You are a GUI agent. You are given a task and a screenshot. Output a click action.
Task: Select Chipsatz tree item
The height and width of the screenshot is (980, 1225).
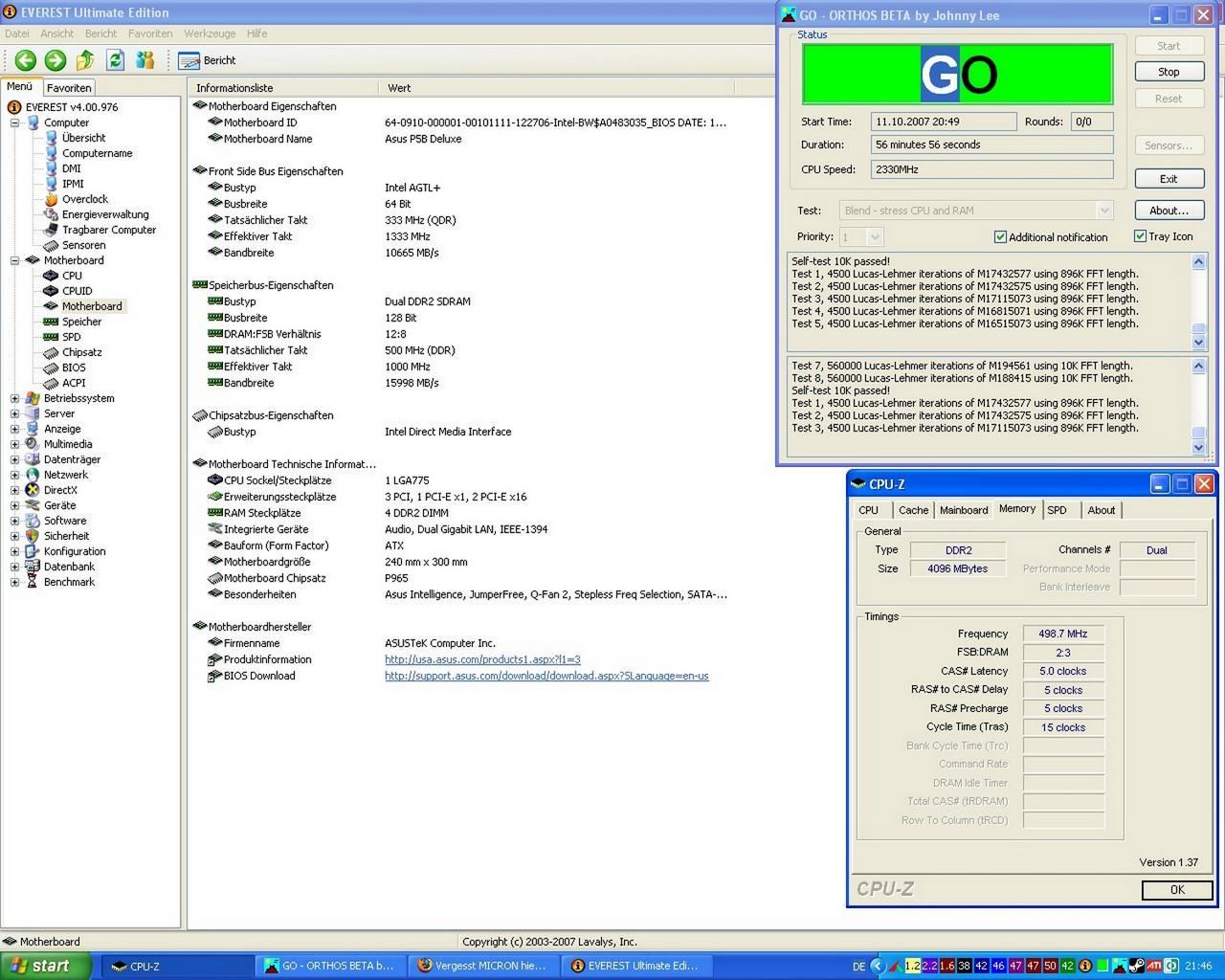point(81,352)
